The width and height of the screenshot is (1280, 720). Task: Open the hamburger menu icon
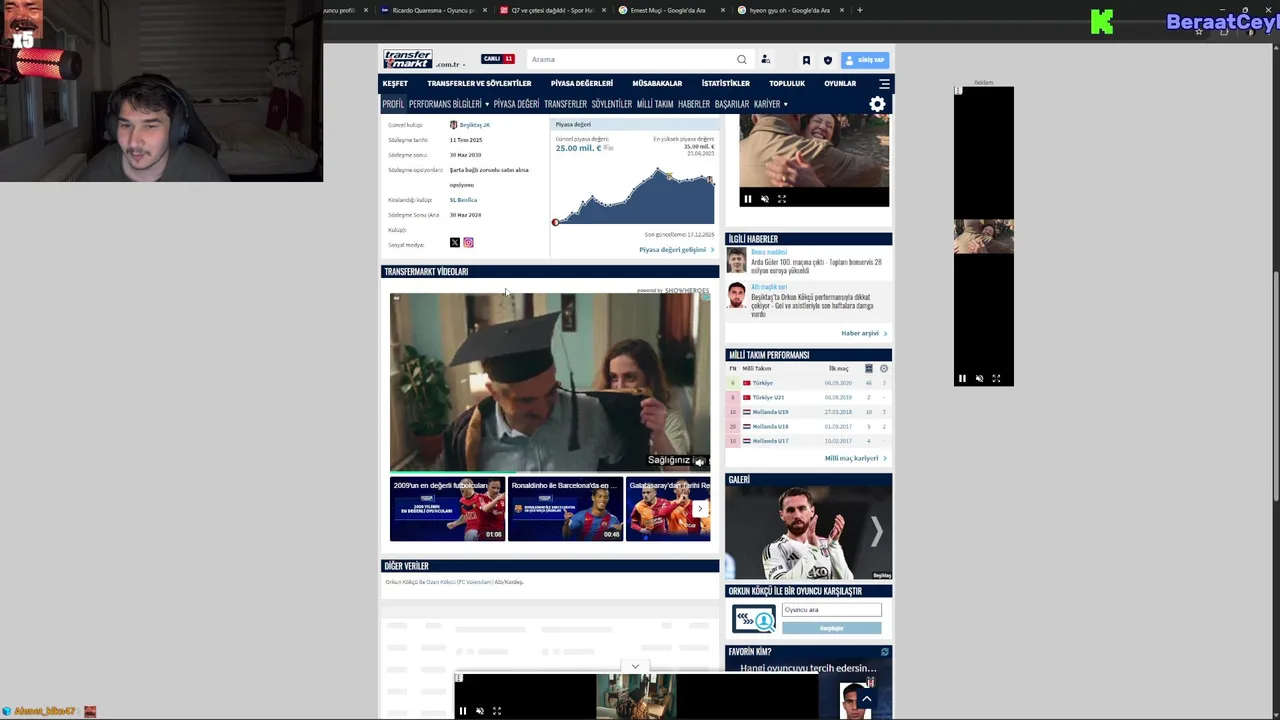pyautogui.click(x=884, y=84)
